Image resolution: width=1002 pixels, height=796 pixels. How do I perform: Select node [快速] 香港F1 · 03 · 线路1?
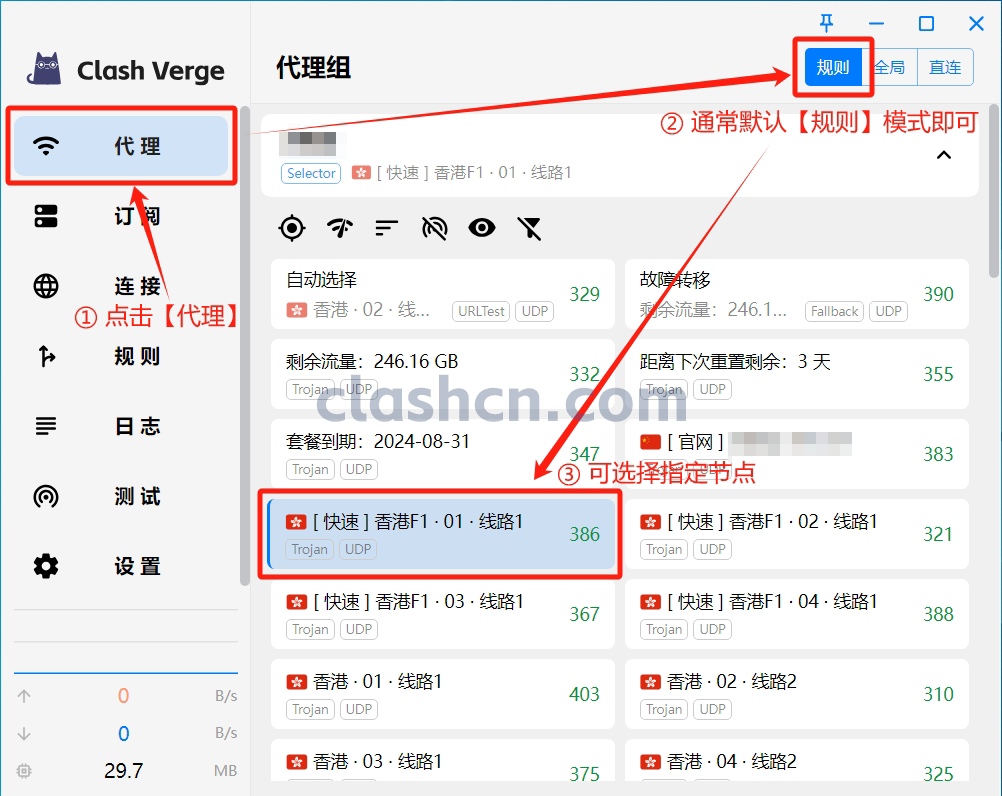443,614
